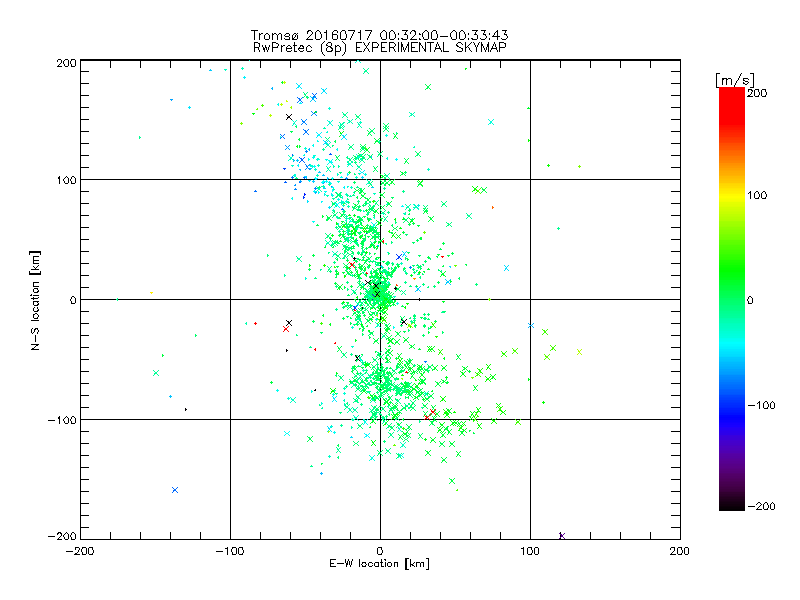Click the isolated blue X marker in lower-left quadrant
This screenshot has height=600, width=800.
tap(175, 490)
